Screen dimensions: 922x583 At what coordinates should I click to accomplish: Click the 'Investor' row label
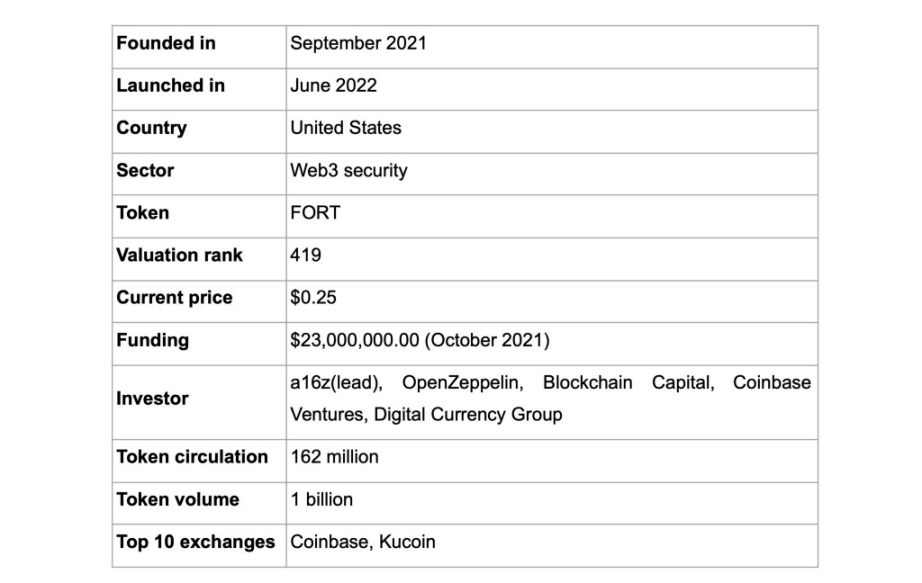pyautogui.click(x=152, y=399)
